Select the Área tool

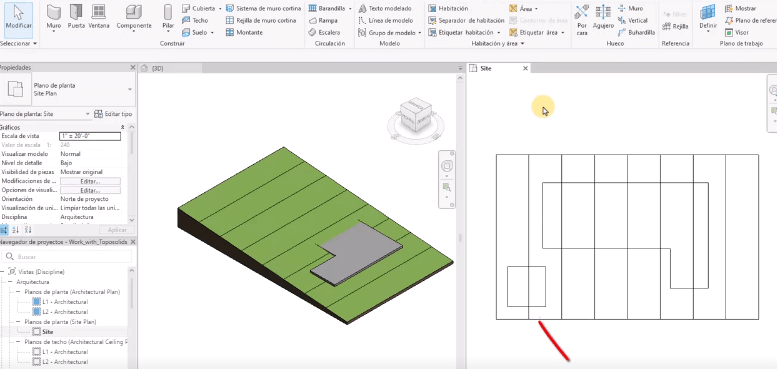[x=521, y=8]
